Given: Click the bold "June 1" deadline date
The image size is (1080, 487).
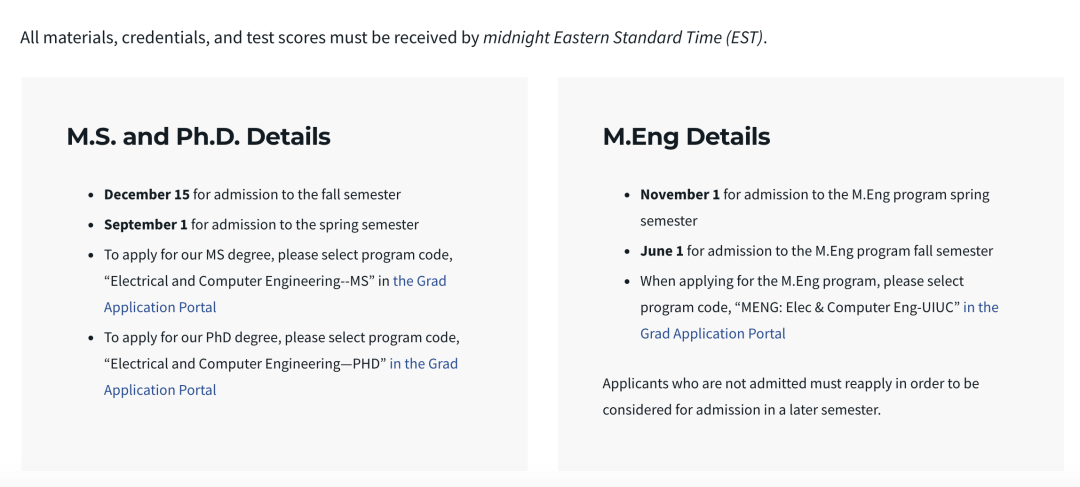Looking at the screenshot, I should pyautogui.click(x=661, y=251).
